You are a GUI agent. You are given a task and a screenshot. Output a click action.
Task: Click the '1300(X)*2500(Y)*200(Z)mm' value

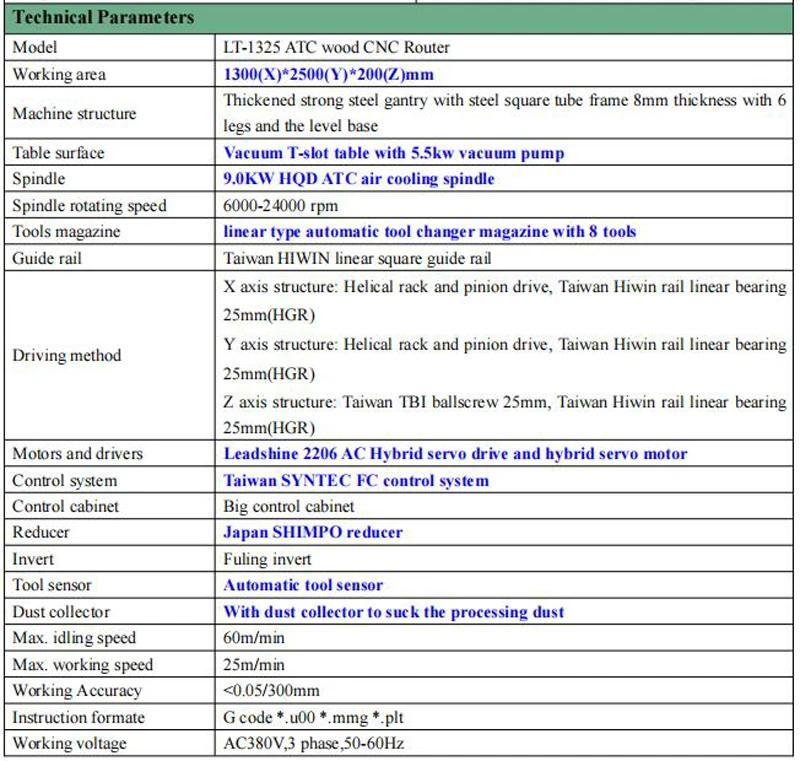click(x=328, y=74)
